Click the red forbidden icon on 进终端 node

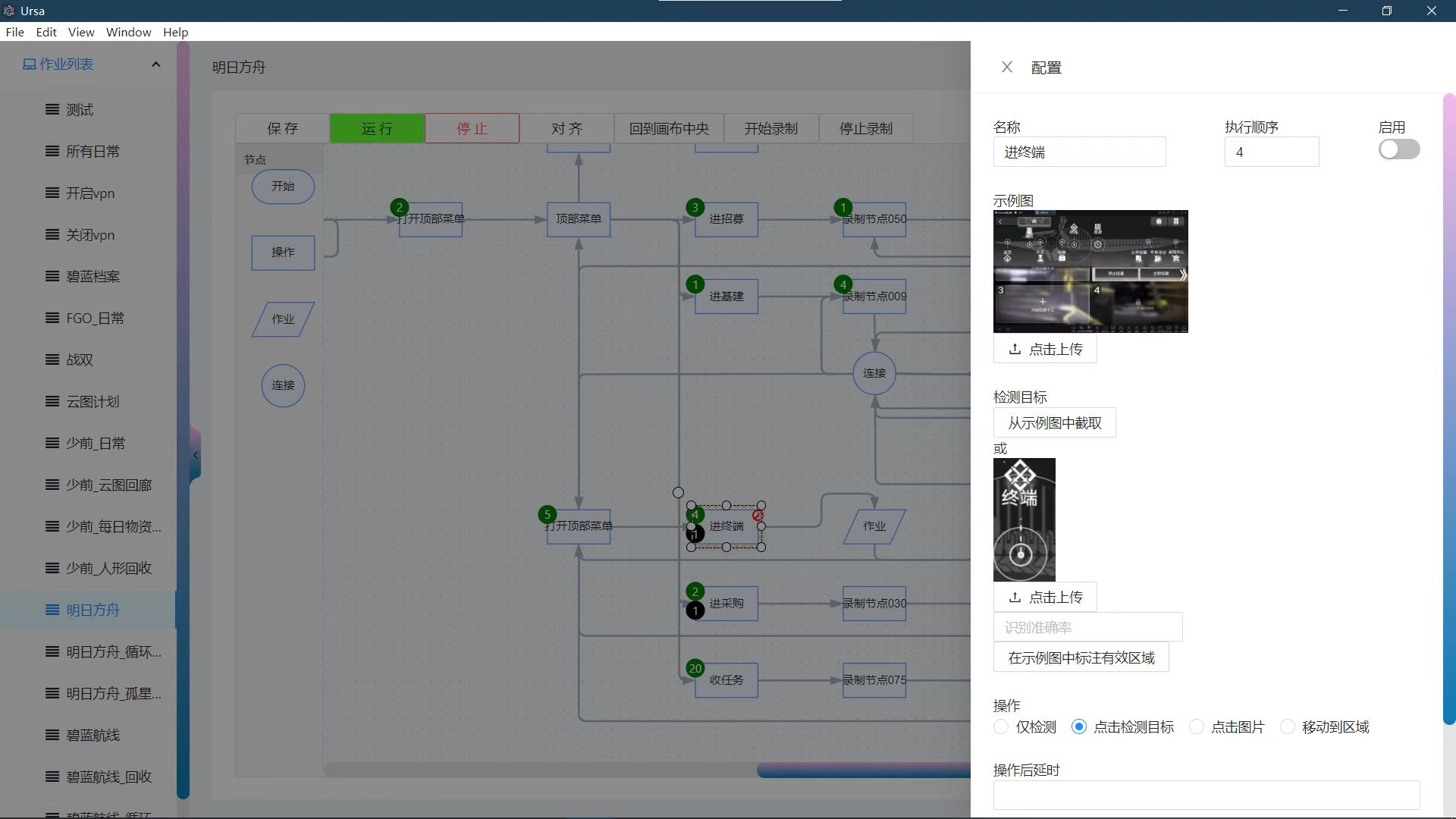[757, 515]
